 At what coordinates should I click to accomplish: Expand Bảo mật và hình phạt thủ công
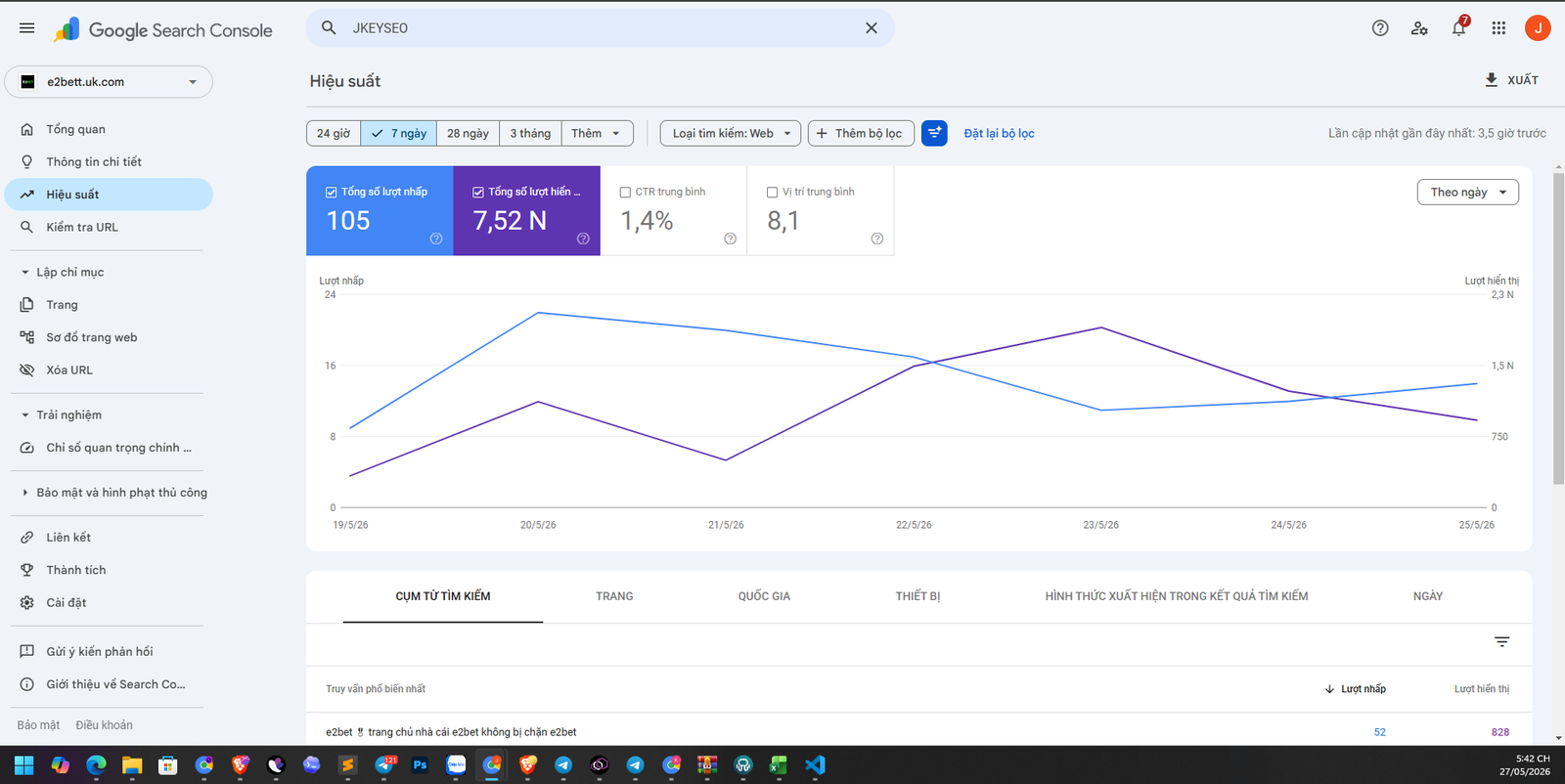(113, 493)
